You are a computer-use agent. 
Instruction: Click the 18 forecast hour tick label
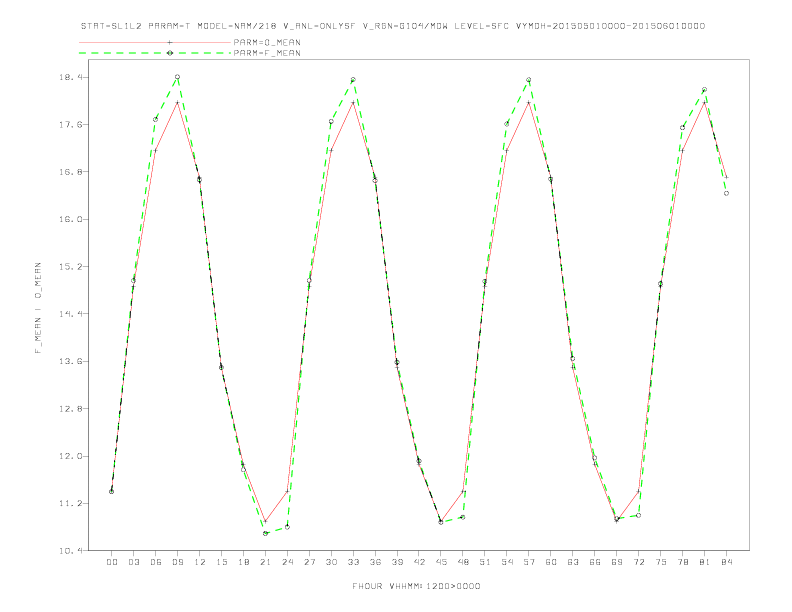pyautogui.click(x=243, y=562)
